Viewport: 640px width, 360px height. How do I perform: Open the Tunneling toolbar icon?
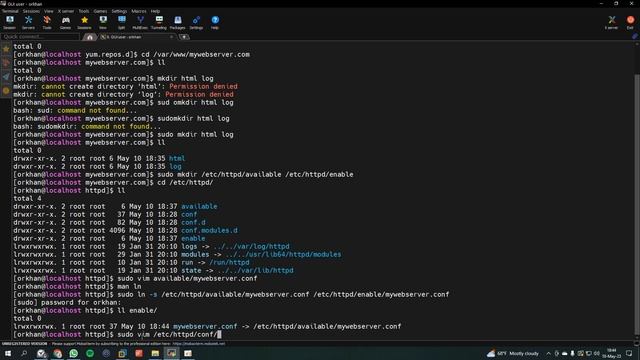tap(159, 22)
